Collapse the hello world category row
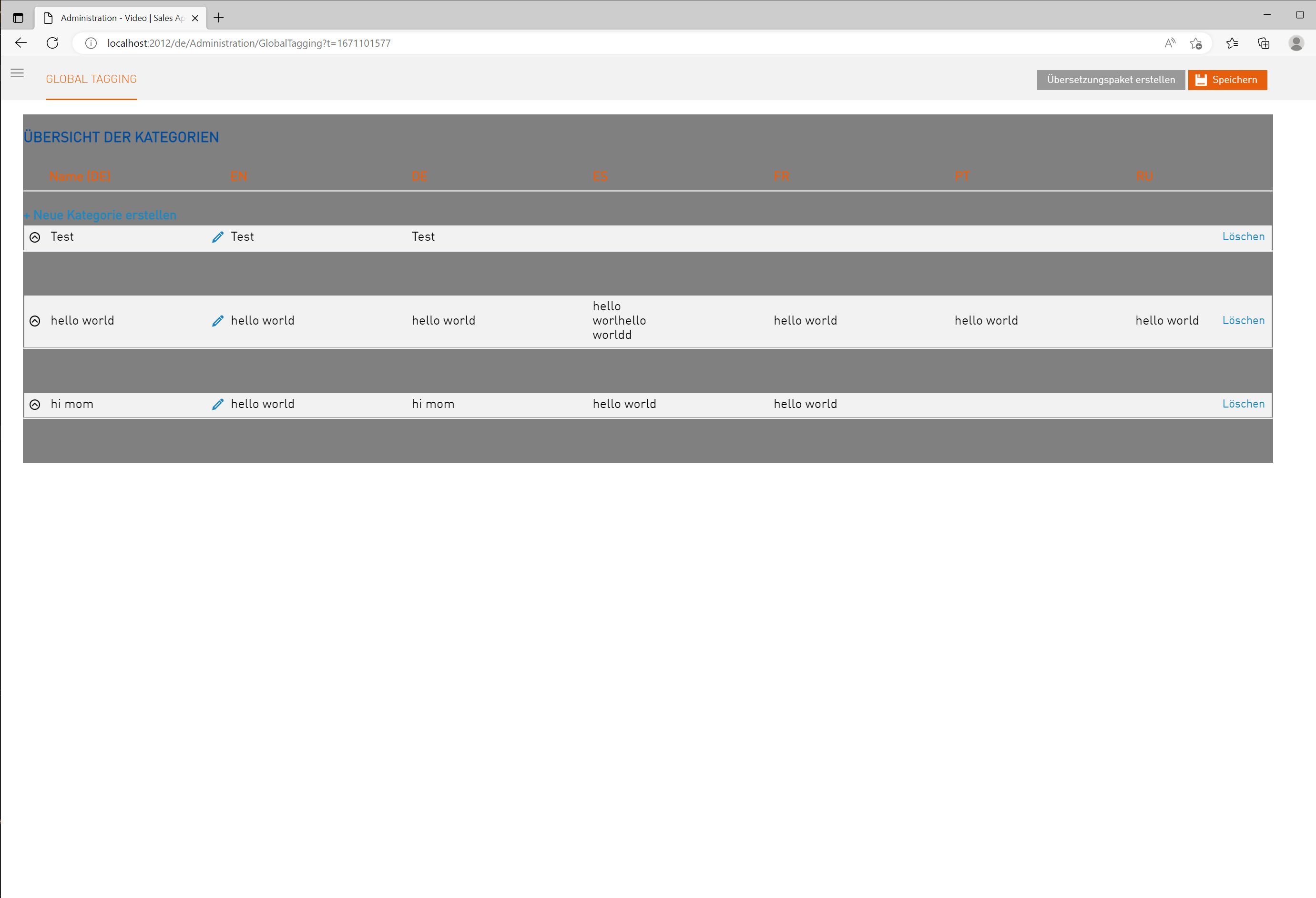The image size is (1316, 898). point(35,321)
